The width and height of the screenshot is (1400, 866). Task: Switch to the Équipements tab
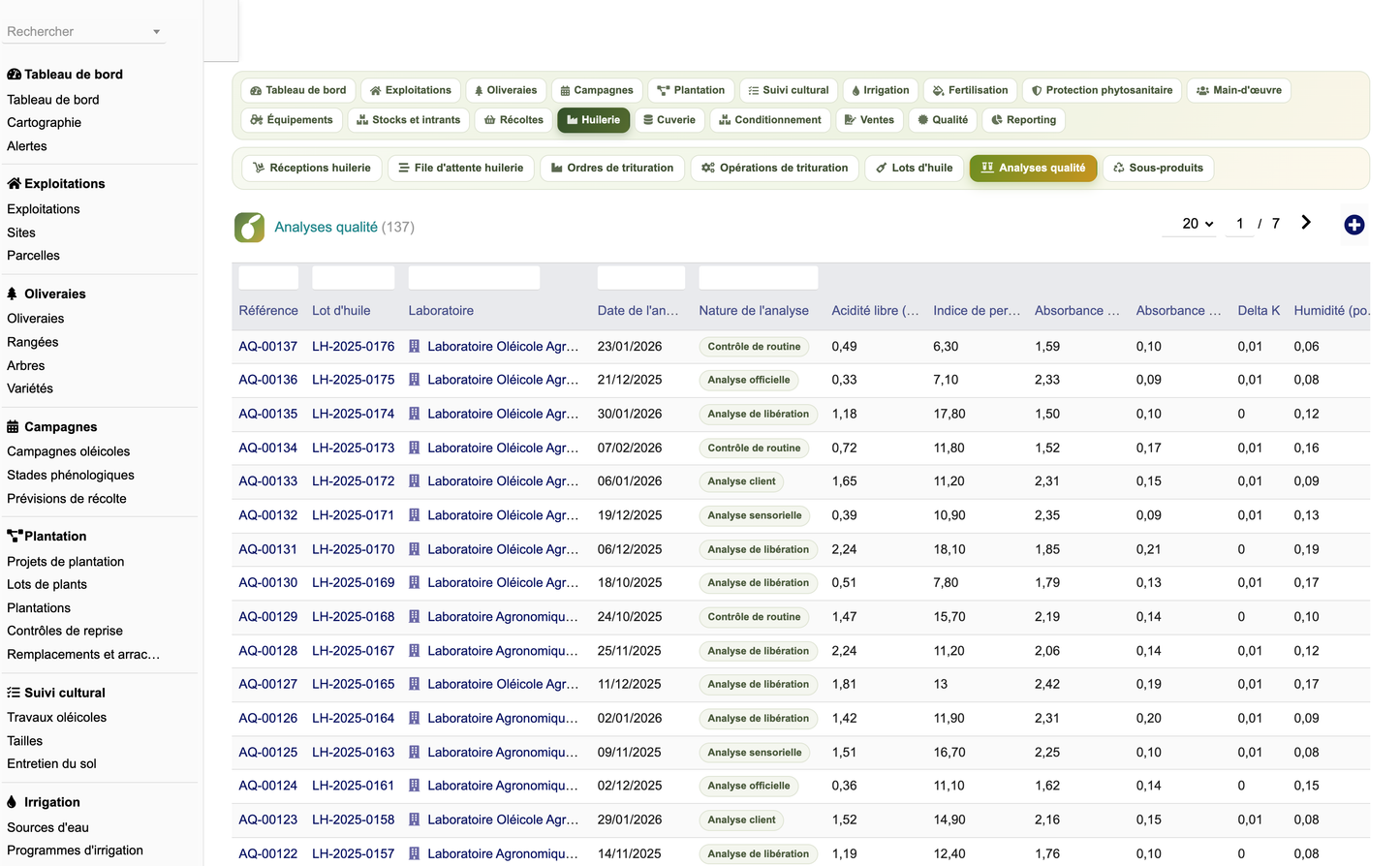pos(292,120)
